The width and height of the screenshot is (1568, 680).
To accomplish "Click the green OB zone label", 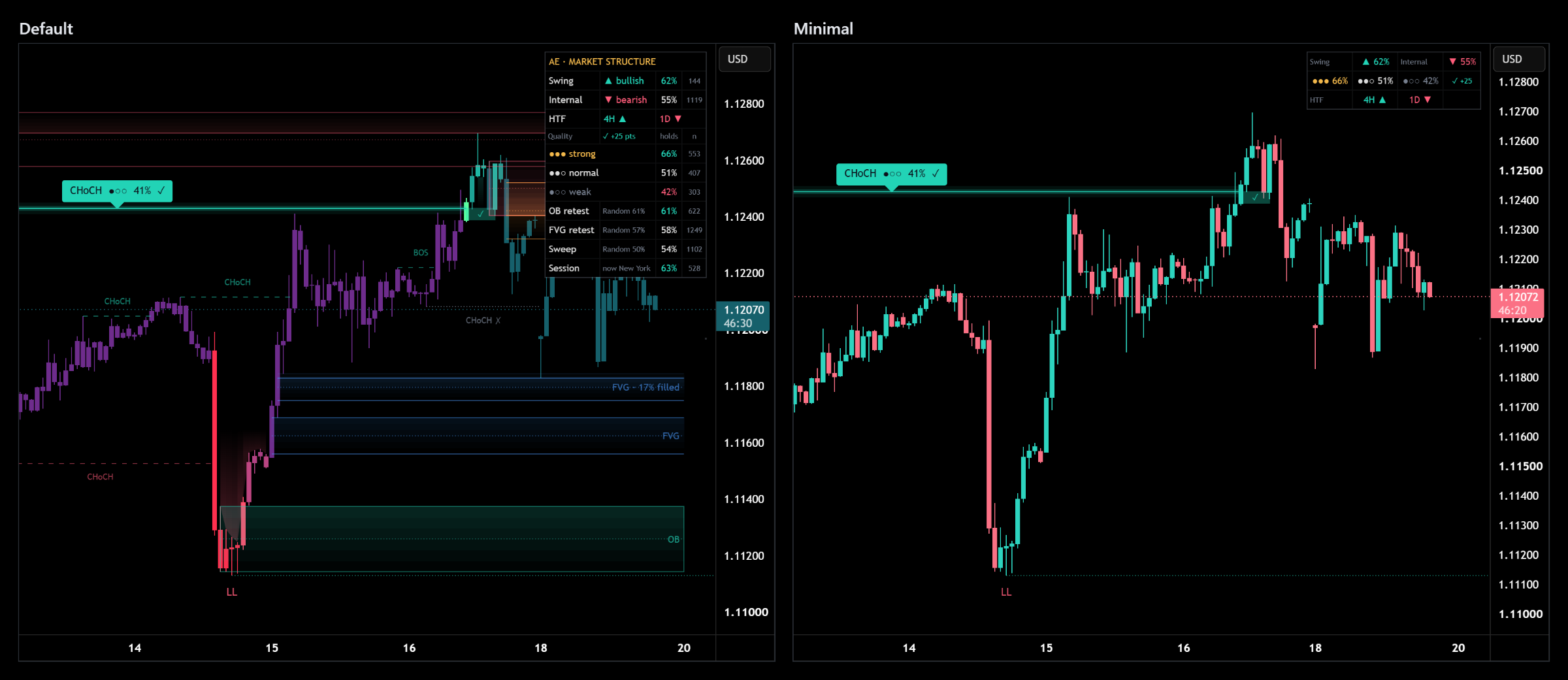I will [674, 540].
